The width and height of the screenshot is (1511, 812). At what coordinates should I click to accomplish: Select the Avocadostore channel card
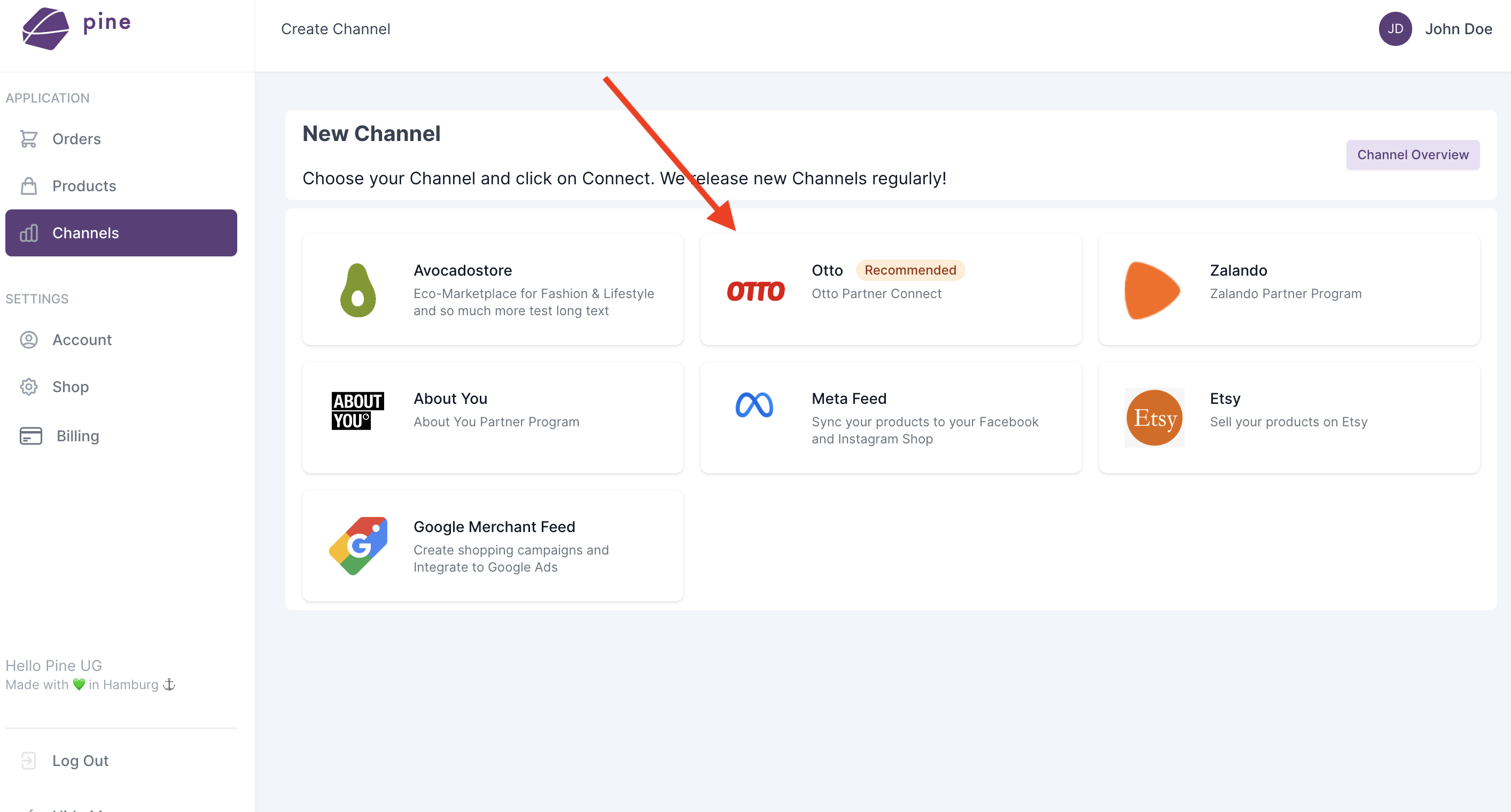pos(493,290)
